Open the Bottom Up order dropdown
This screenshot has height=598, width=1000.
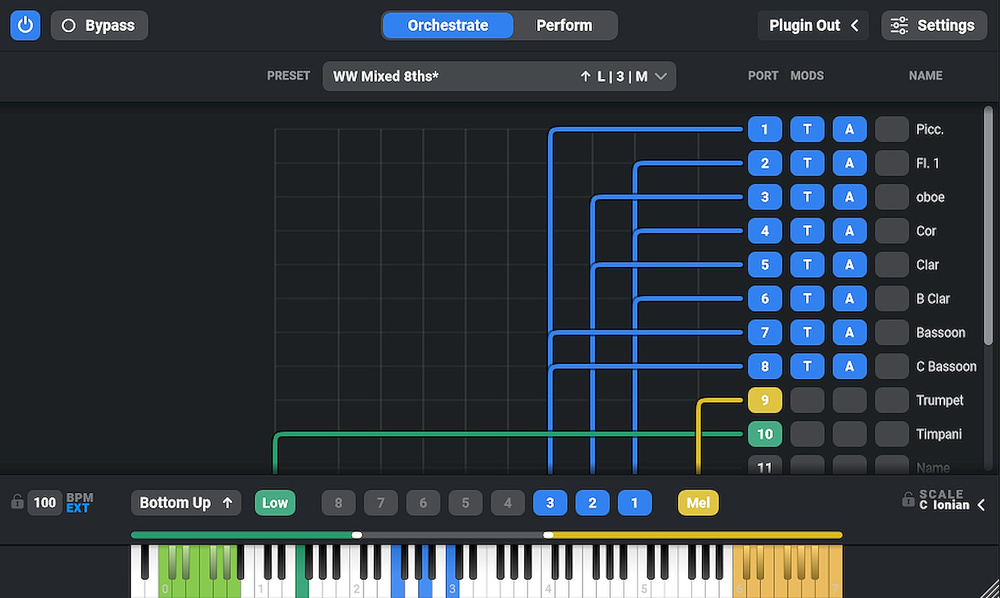click(186, 503)
